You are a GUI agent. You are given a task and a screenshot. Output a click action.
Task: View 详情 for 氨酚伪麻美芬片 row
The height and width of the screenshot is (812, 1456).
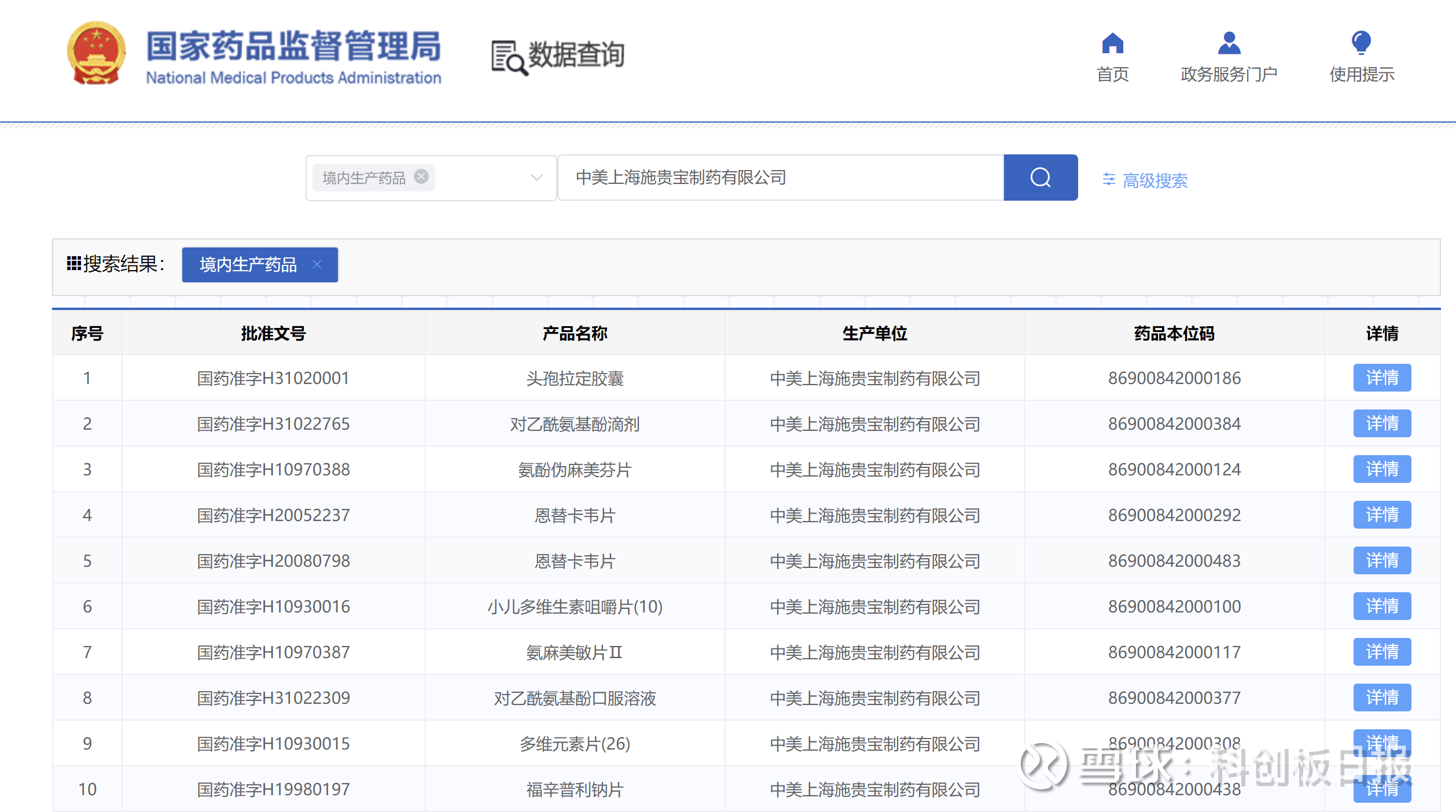click(x=1381, y=469)
